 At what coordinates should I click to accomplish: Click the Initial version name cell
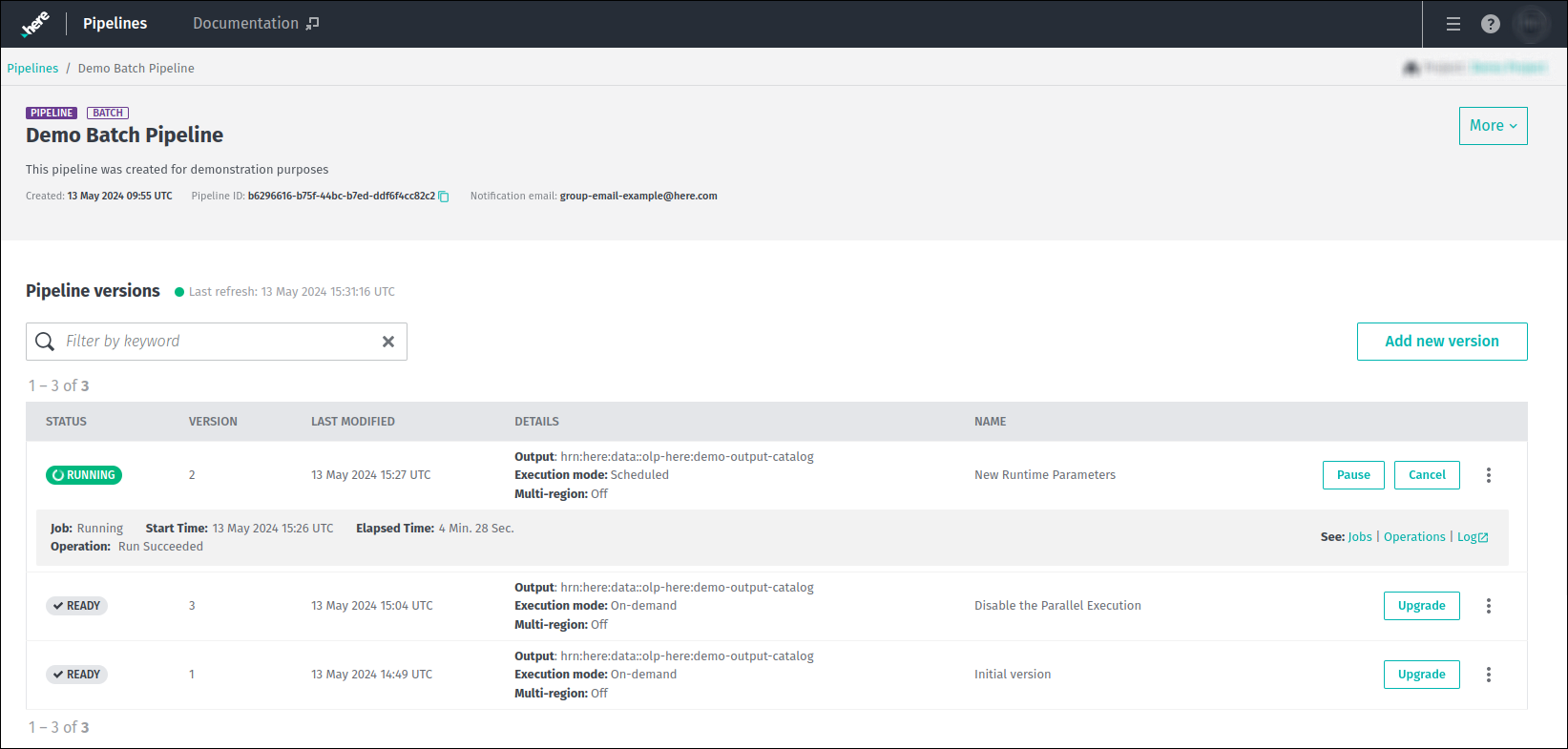pos(1013,675)
